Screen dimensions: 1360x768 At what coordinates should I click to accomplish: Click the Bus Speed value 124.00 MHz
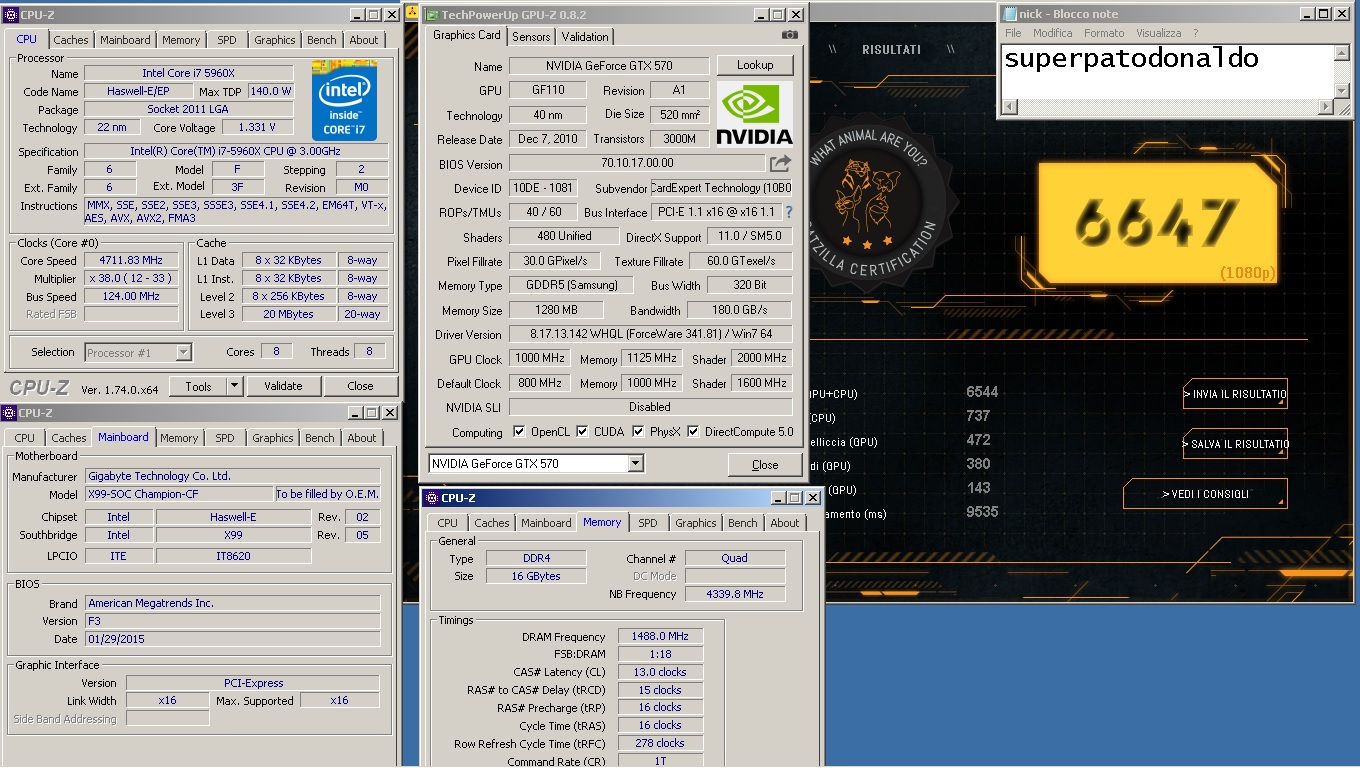point(132,297)
